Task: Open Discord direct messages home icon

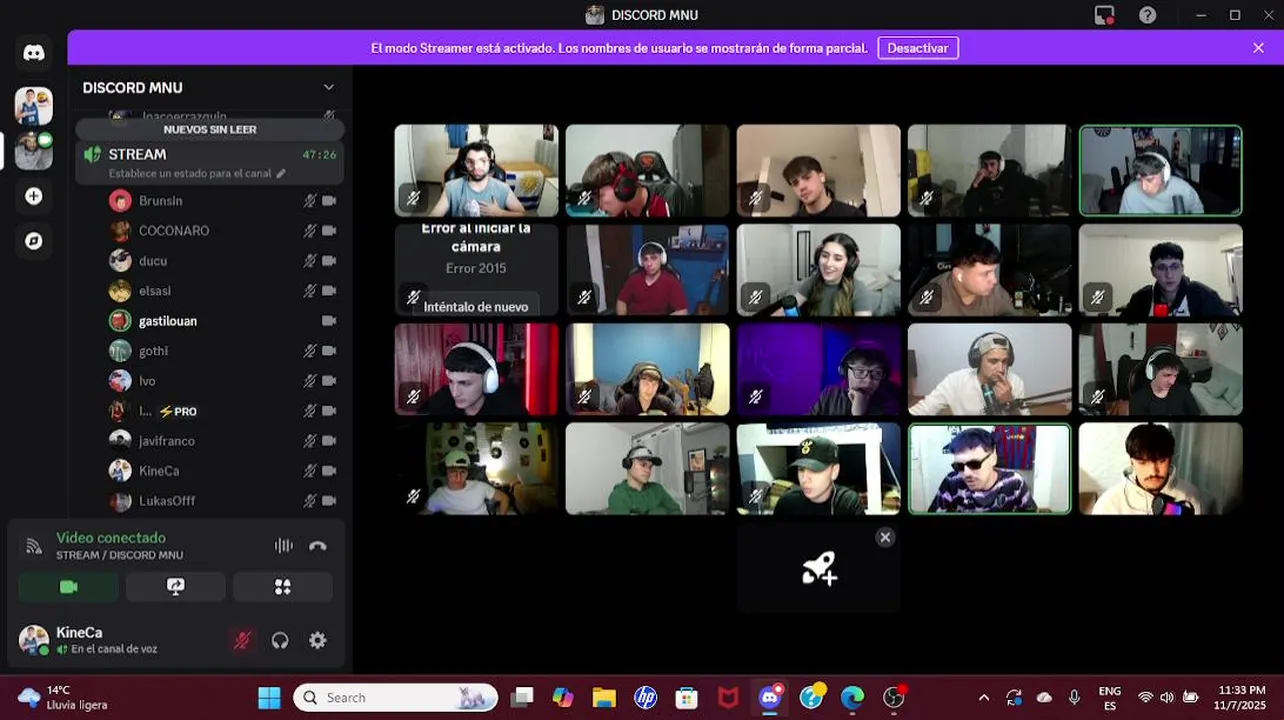Action: tap(34, 54)
